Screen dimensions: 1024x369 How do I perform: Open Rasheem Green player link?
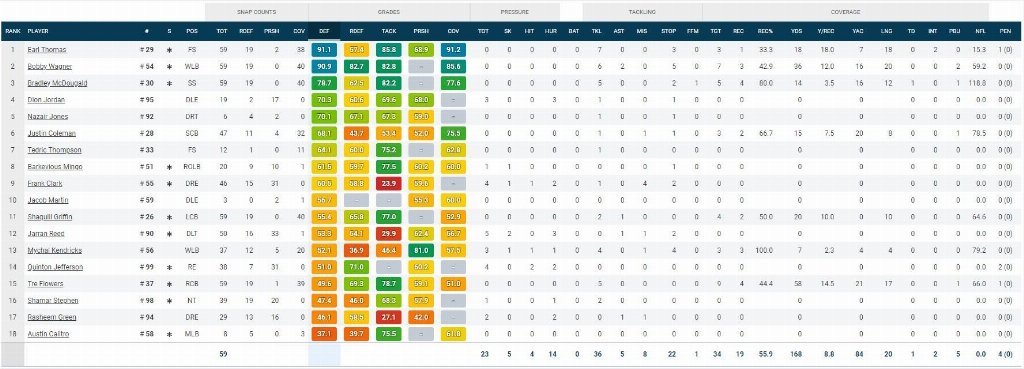[x=52, y=317]
